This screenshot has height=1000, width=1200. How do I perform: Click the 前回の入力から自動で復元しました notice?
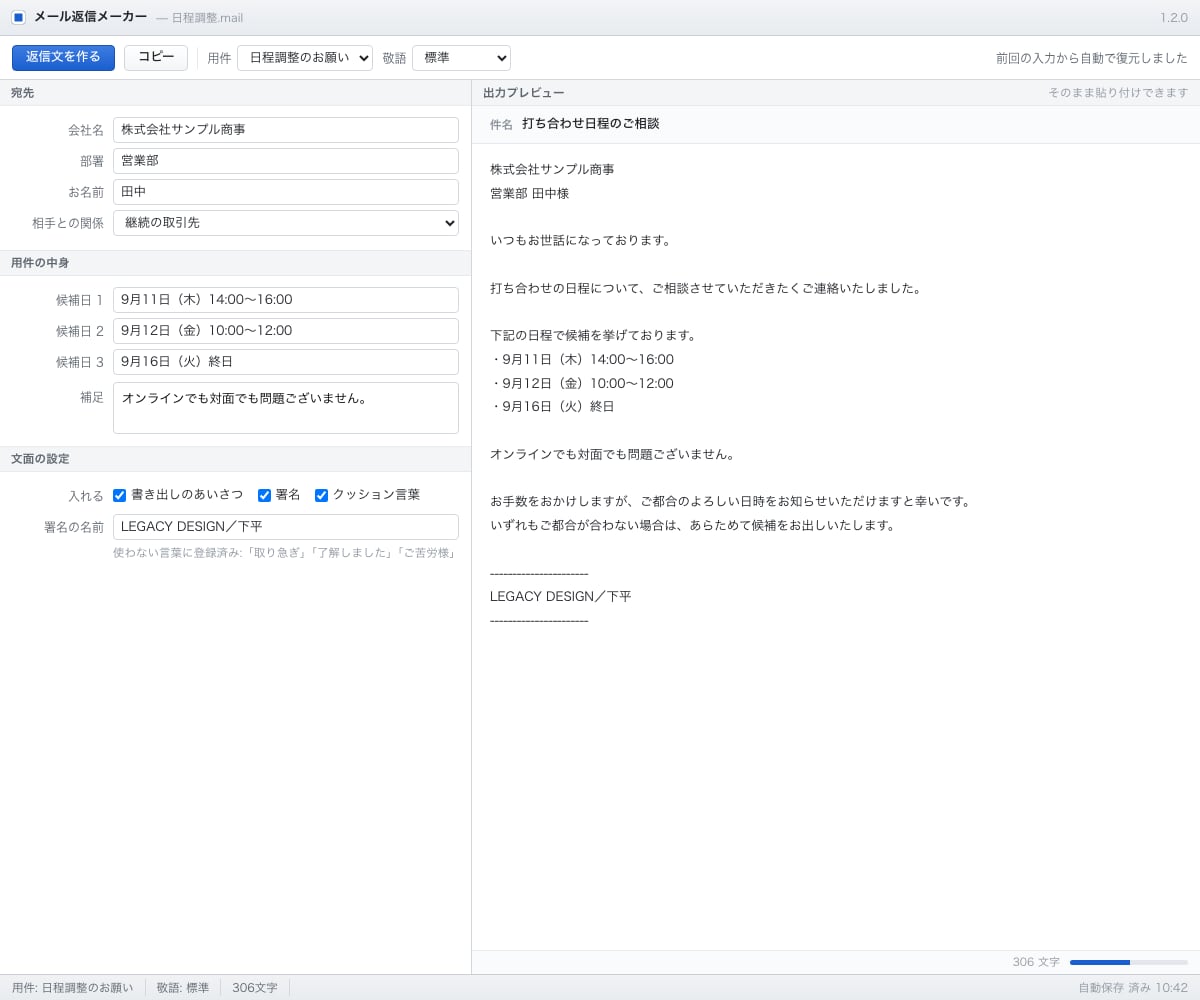pyautogui.click(x=1091, y=58)
